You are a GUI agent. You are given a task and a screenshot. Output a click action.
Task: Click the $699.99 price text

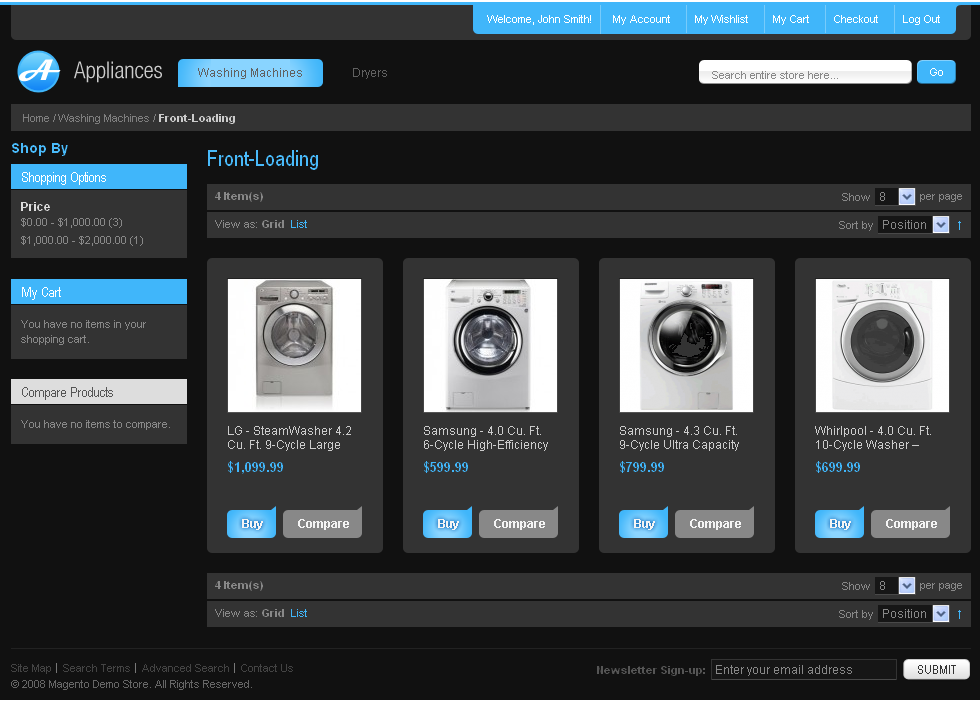(838, 467)
